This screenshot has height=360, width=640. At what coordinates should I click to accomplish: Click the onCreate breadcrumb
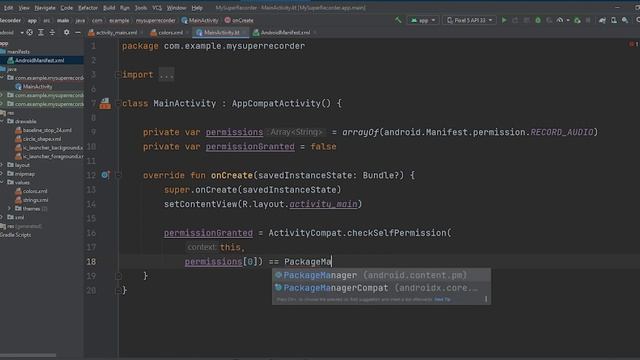[239, 20]
